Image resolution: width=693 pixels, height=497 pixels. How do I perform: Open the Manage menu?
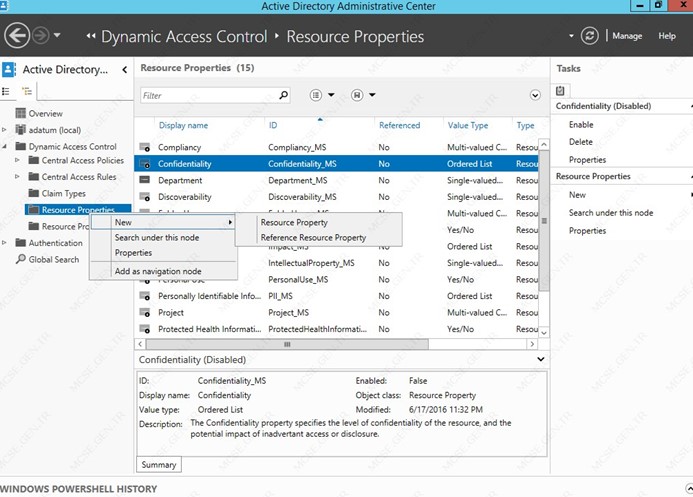point(627,36)
